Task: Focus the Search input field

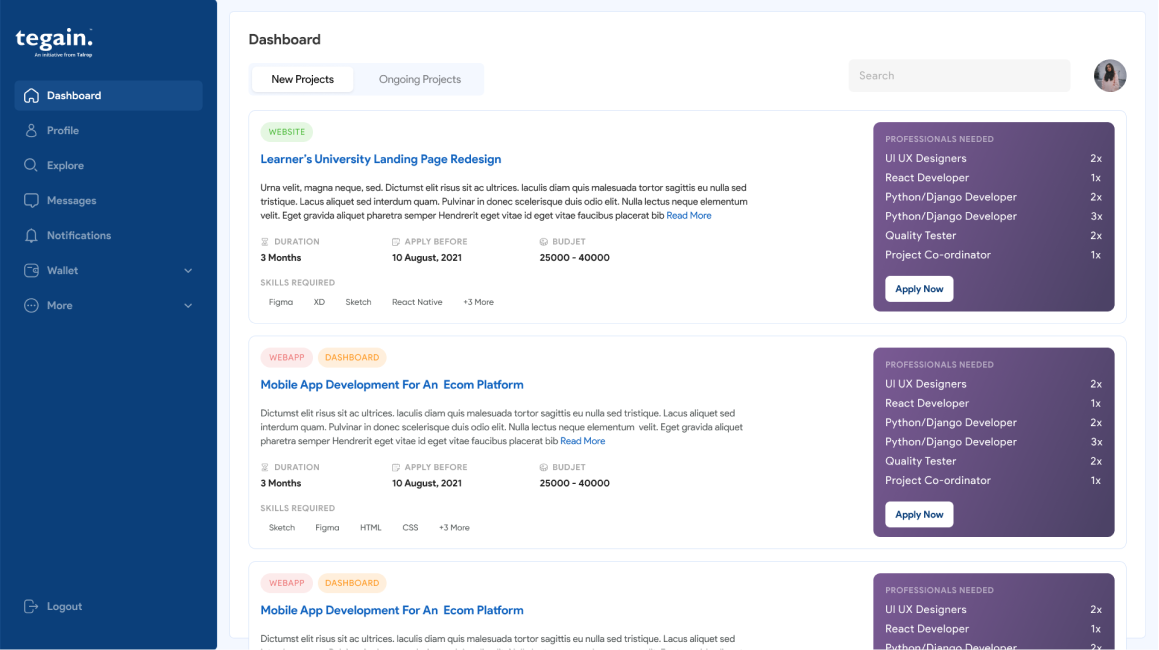Action: tap(958, 76)
